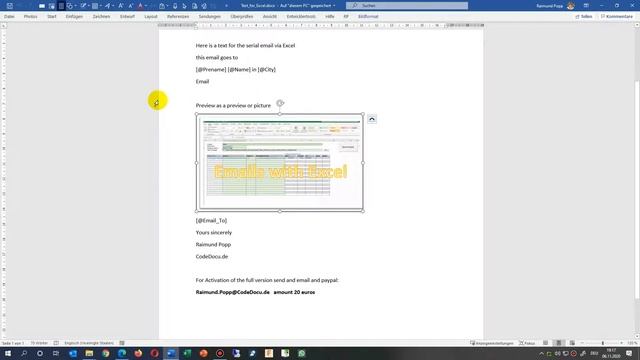
Task: Click the text 'Yours sincerely'
Action: pos(213,232)
